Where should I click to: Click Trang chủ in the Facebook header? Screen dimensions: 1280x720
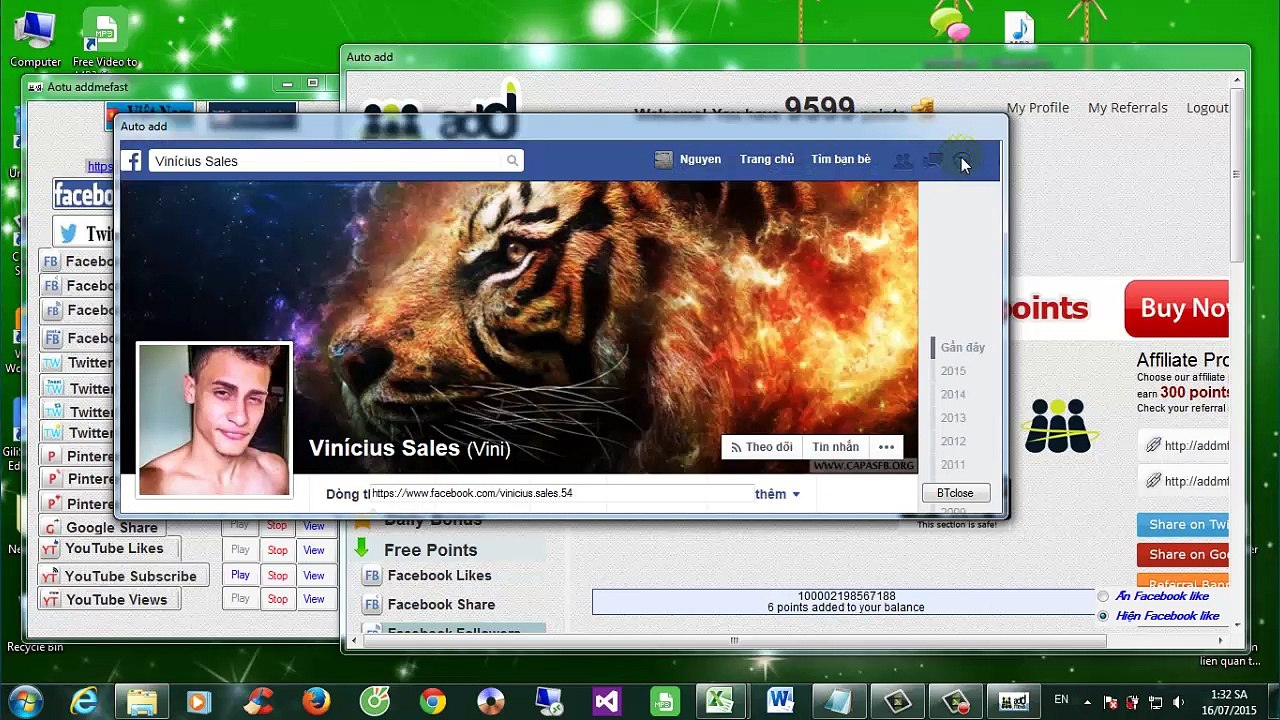coord(767,159)
